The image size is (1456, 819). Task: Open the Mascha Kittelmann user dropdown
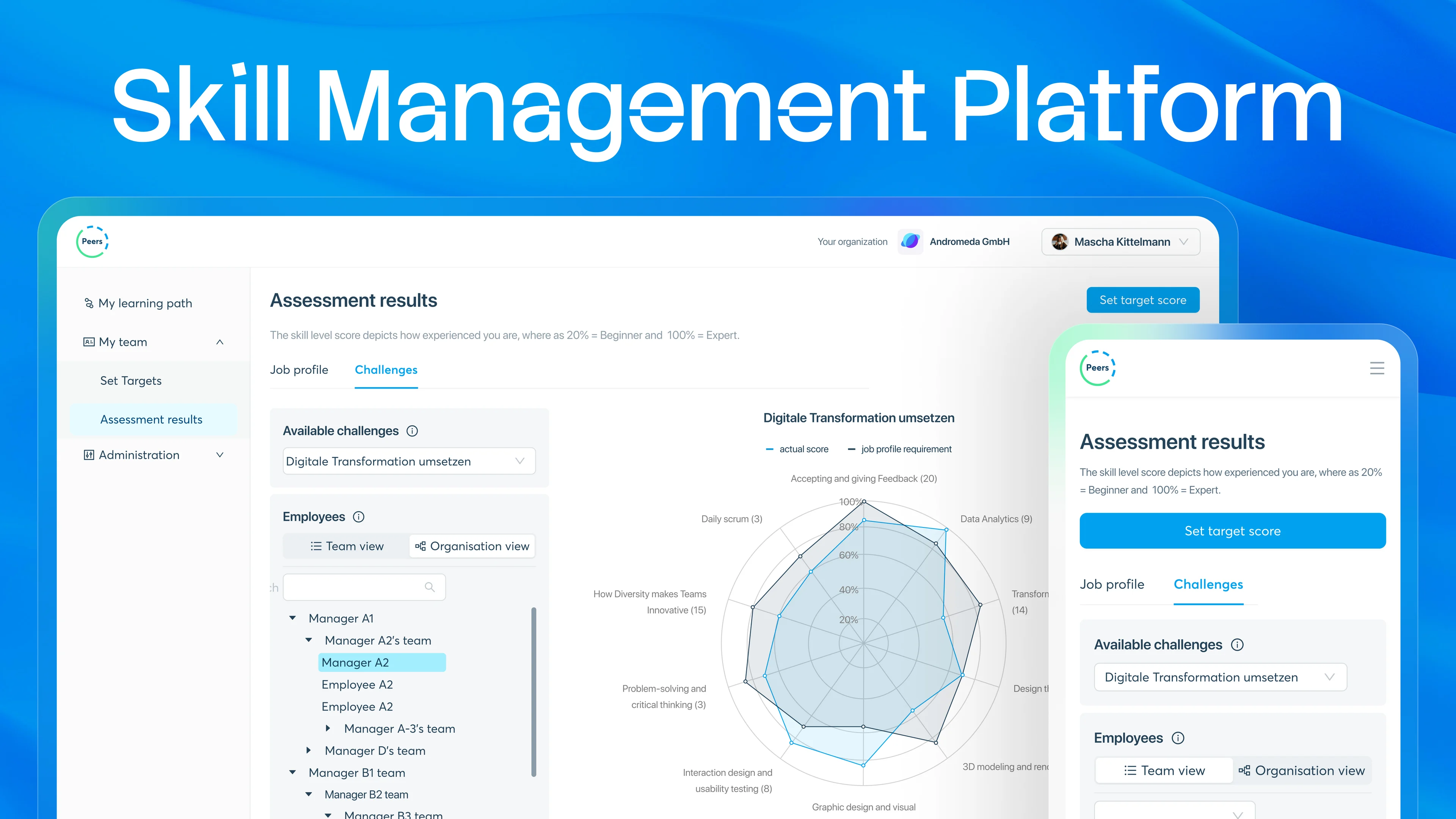click(1121, 242)
